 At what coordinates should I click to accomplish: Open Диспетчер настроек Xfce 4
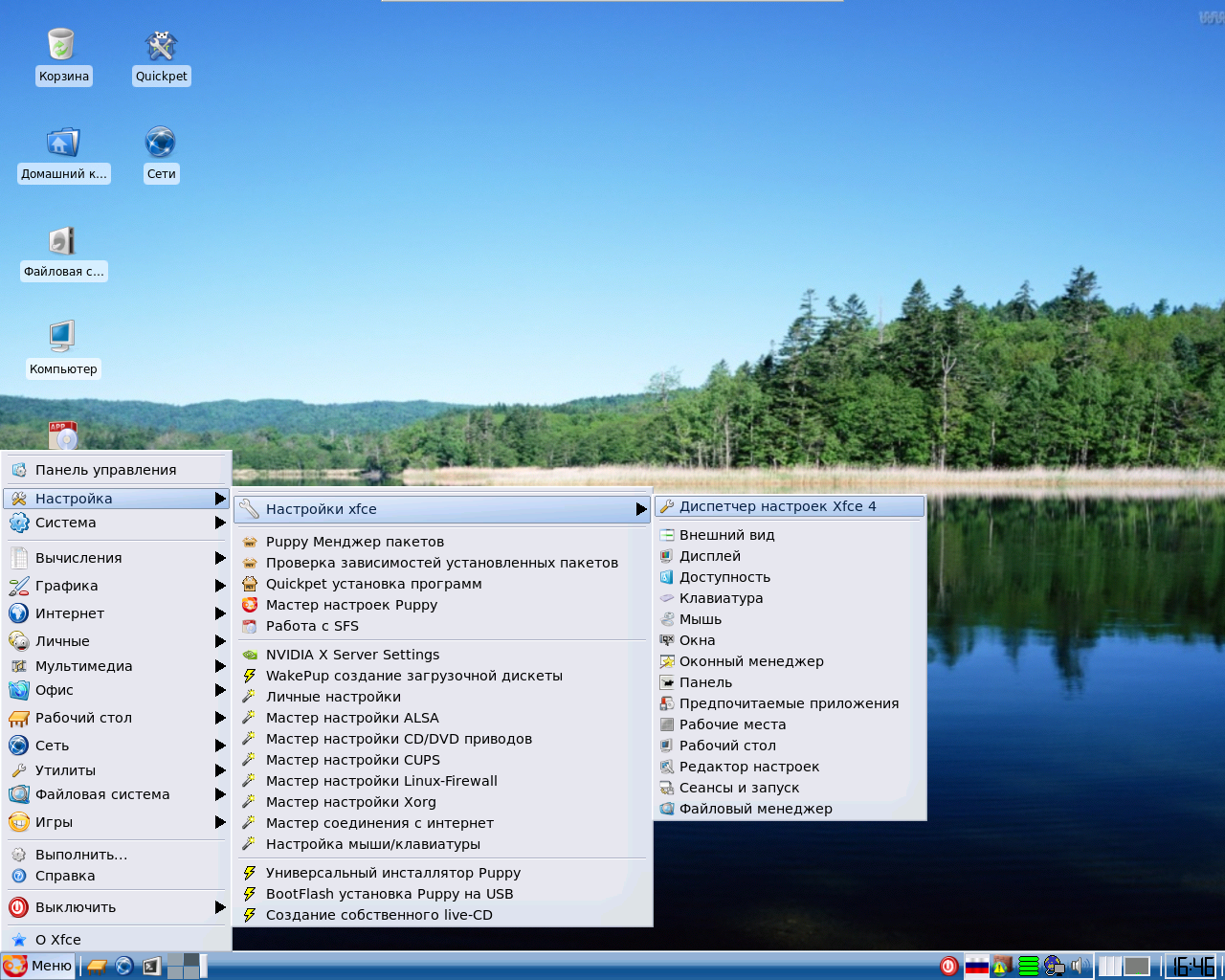pyautogui.click(x=777, y=506)
